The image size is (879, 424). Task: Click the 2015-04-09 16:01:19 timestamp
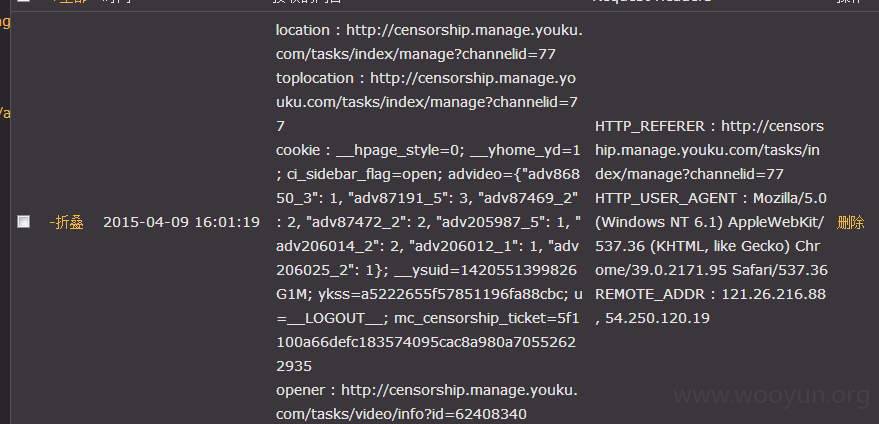pyautogui.click(x=181, y=222)
